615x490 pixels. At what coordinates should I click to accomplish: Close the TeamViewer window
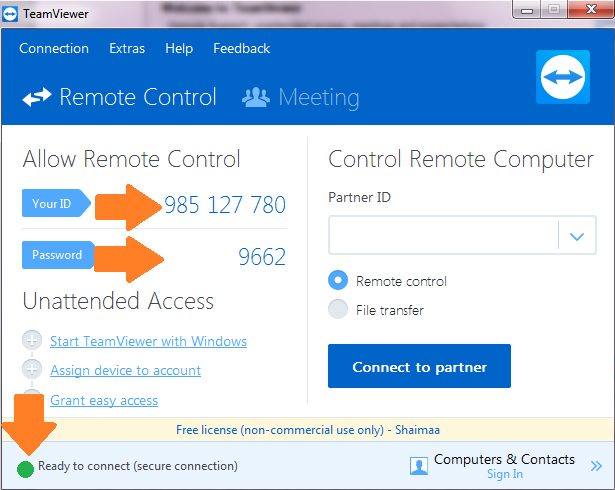tap(591, 9)
